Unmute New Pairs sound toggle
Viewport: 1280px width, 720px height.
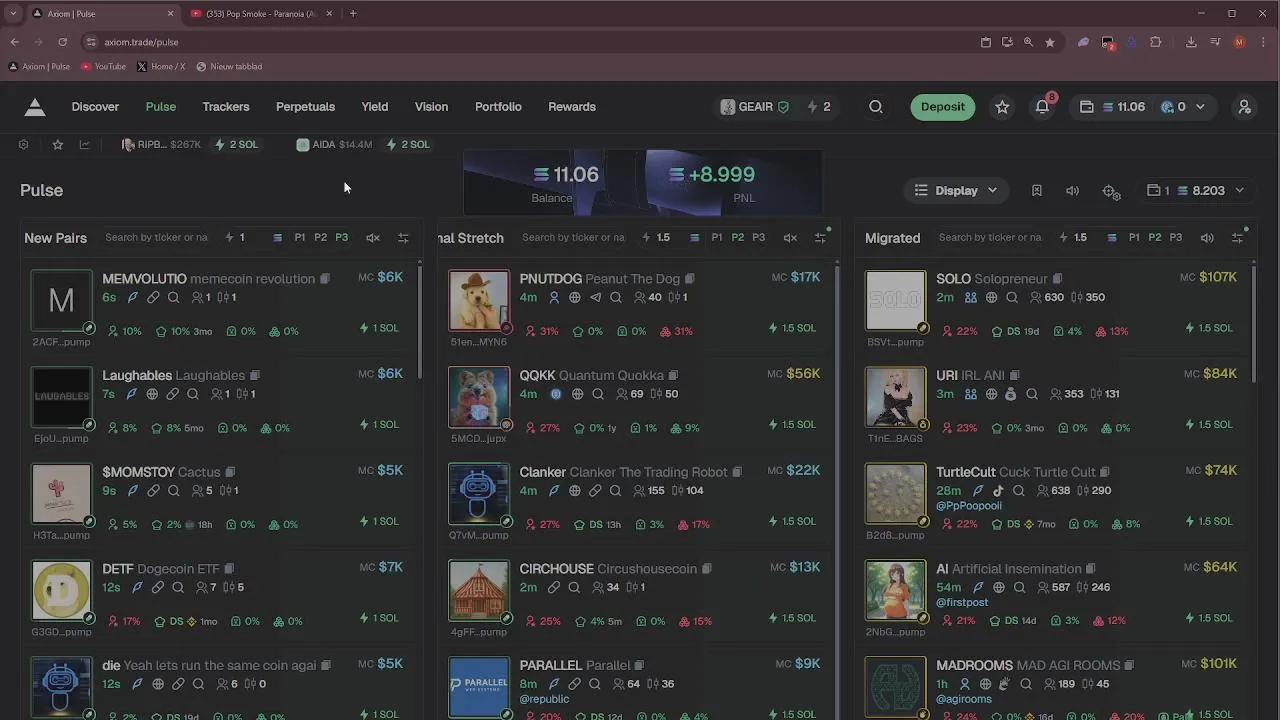tap(373, 238)
